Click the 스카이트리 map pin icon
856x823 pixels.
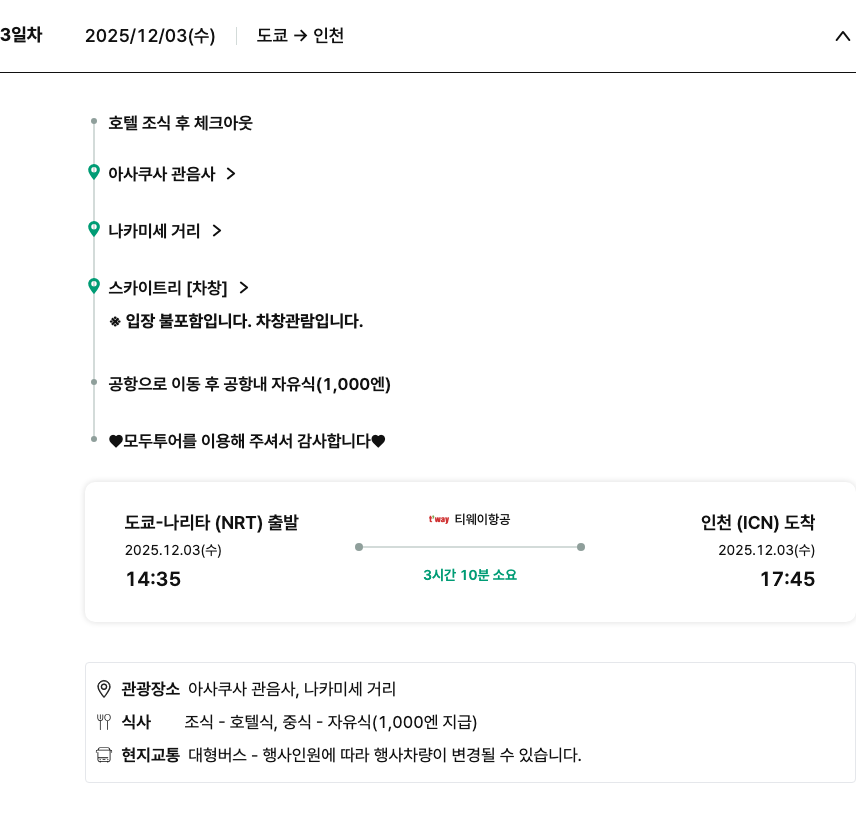94,286
